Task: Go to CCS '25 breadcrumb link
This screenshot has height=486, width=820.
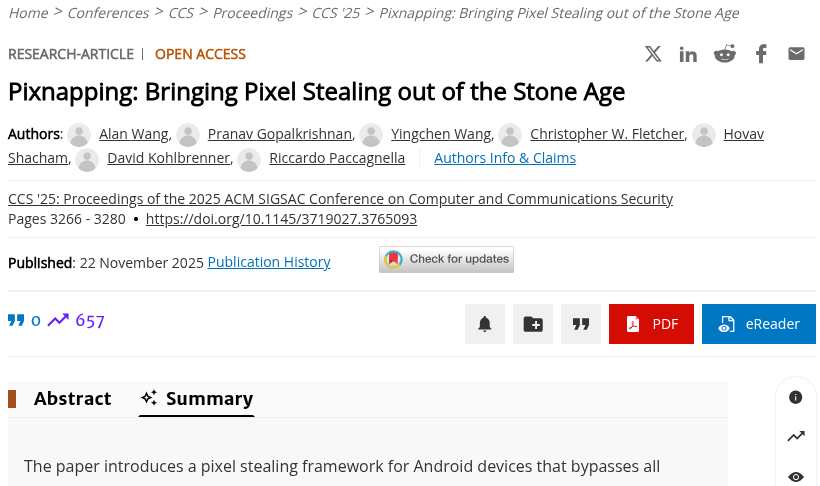Action: coord(334,13)
